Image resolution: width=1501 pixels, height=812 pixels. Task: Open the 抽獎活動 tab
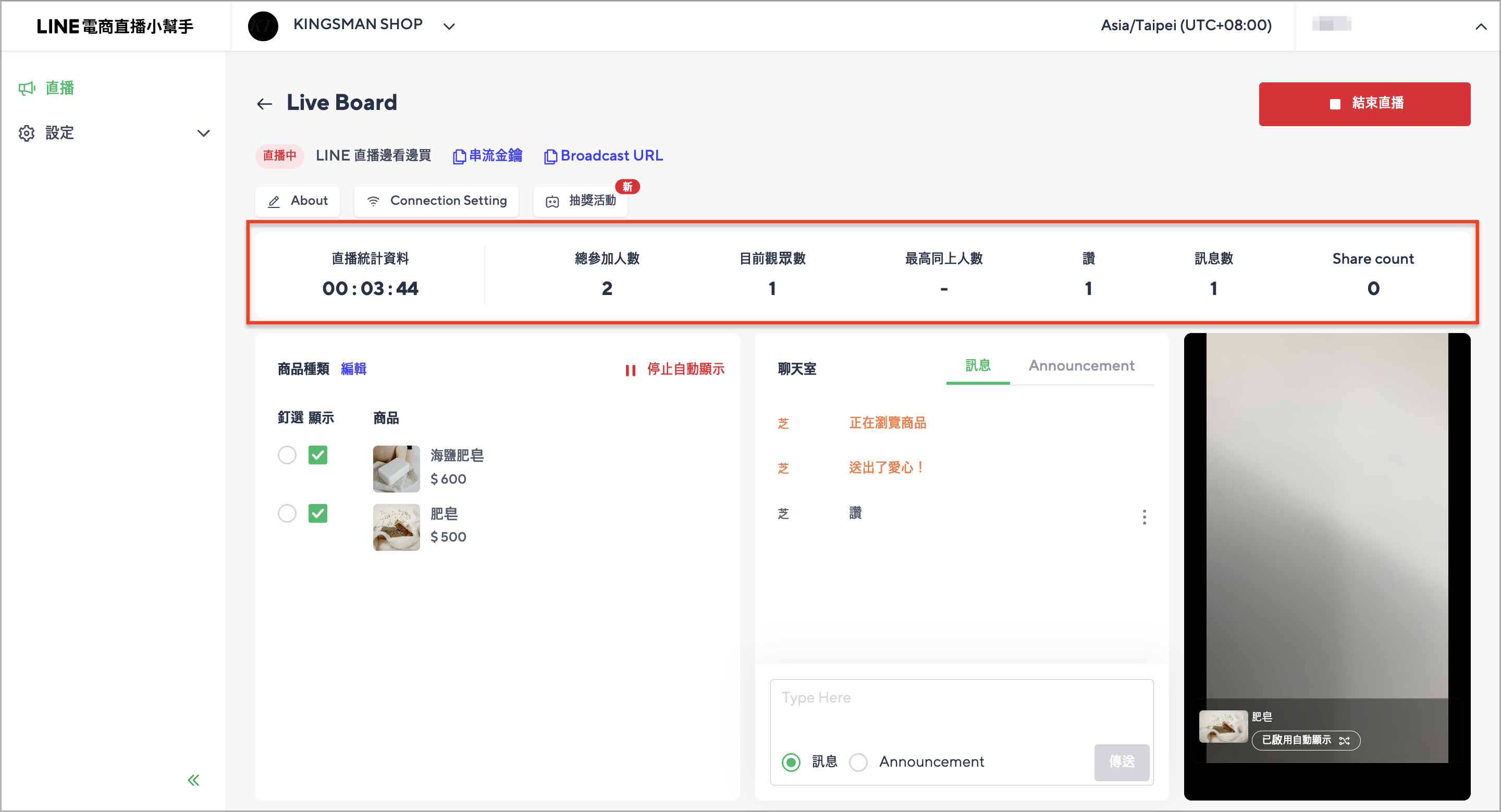click(x=581, y=201)
